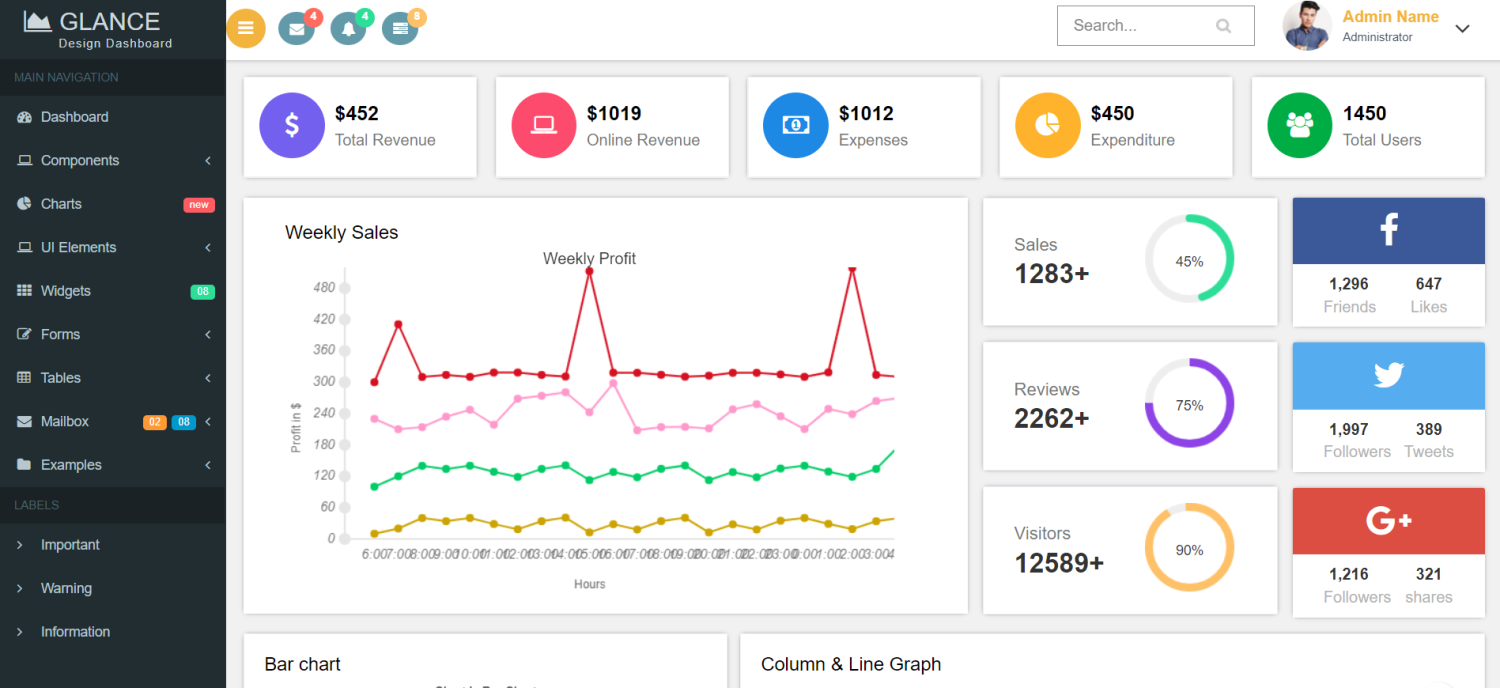Click the Twitter bird icon

point(1388,375)
